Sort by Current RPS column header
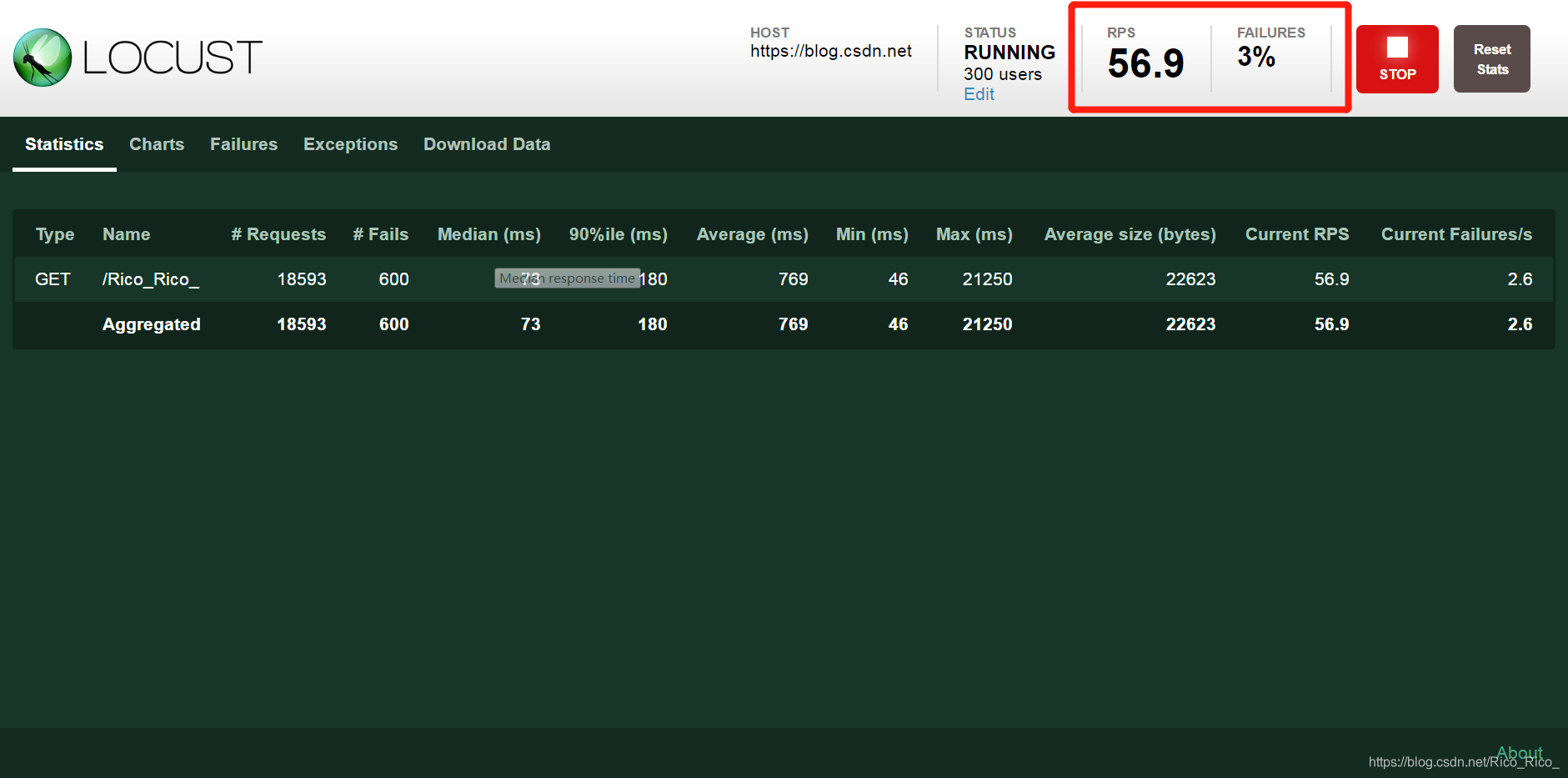This screenshot has height=778, width=1568. (x=1297, y=234)
